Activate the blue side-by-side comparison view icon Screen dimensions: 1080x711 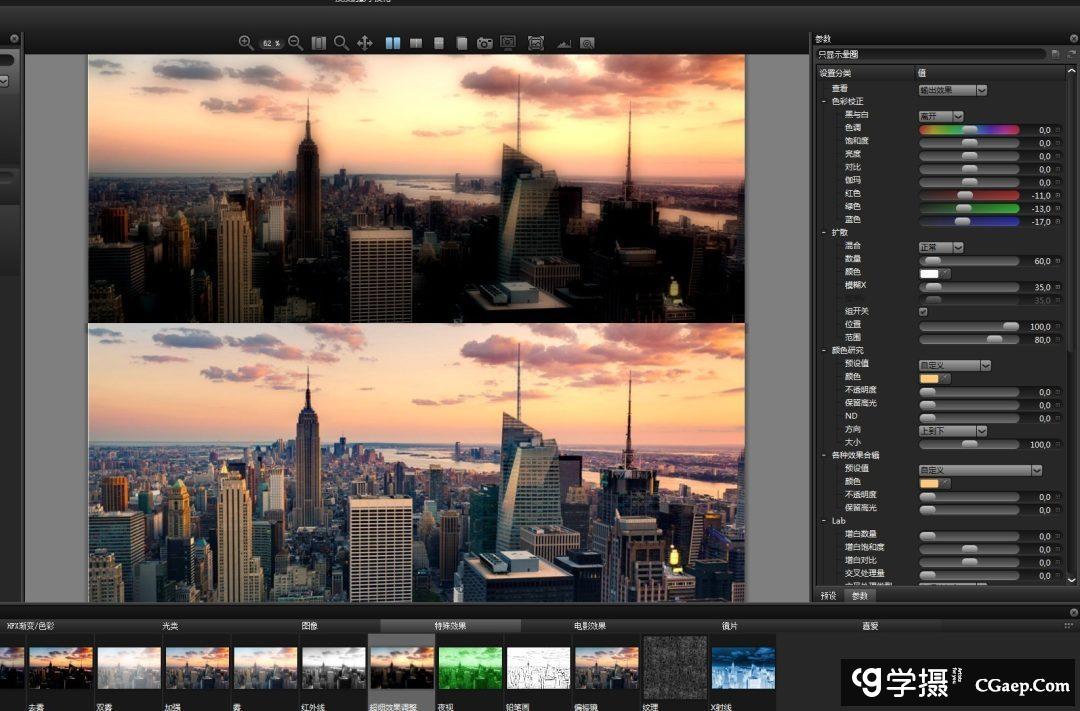point(393,43)
